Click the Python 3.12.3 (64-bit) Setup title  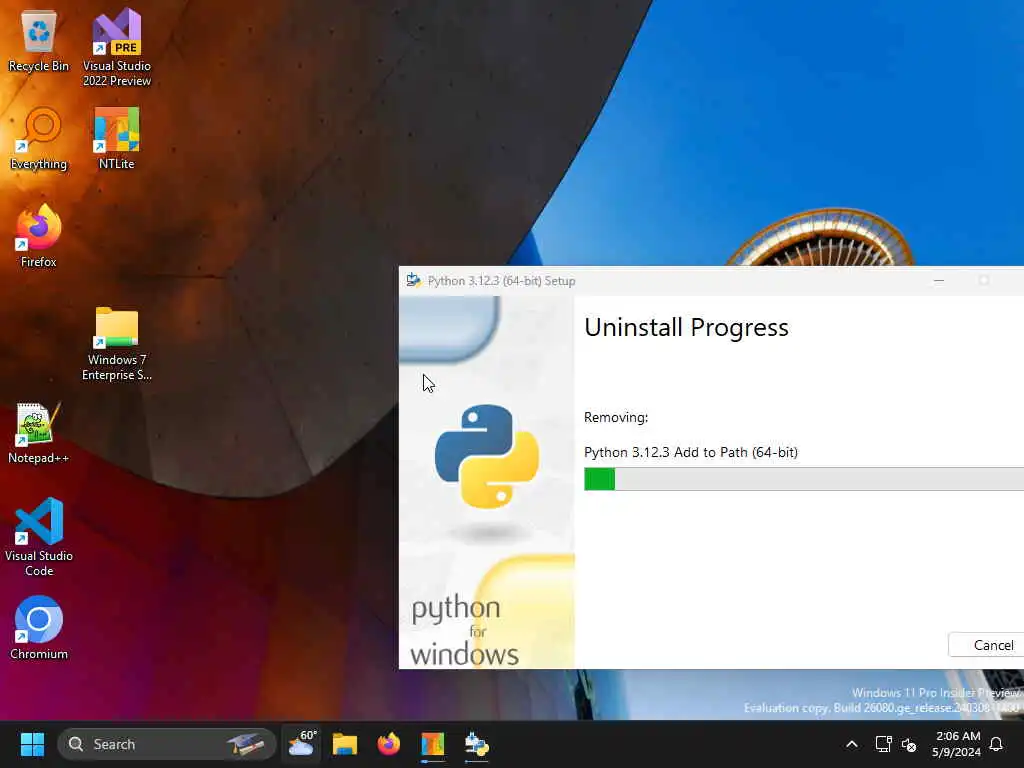pos(502,281)
